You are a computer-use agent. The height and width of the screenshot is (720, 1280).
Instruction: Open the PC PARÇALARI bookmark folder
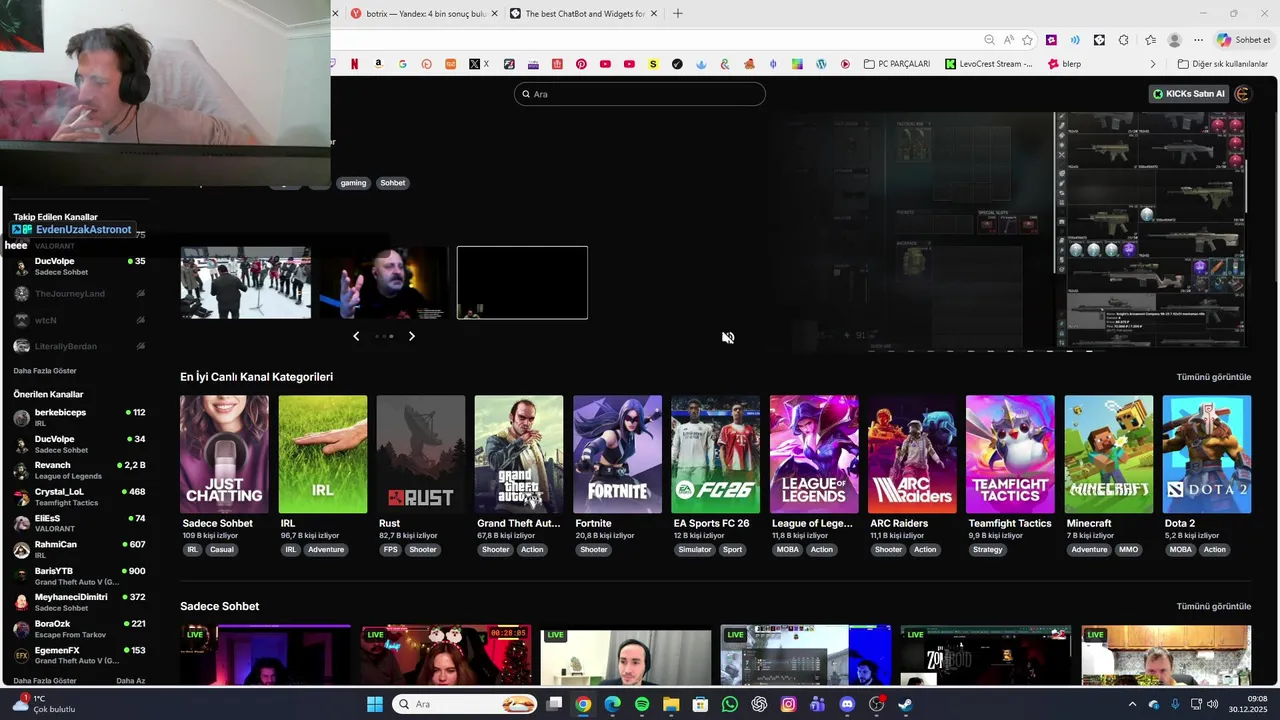[896, 64]
